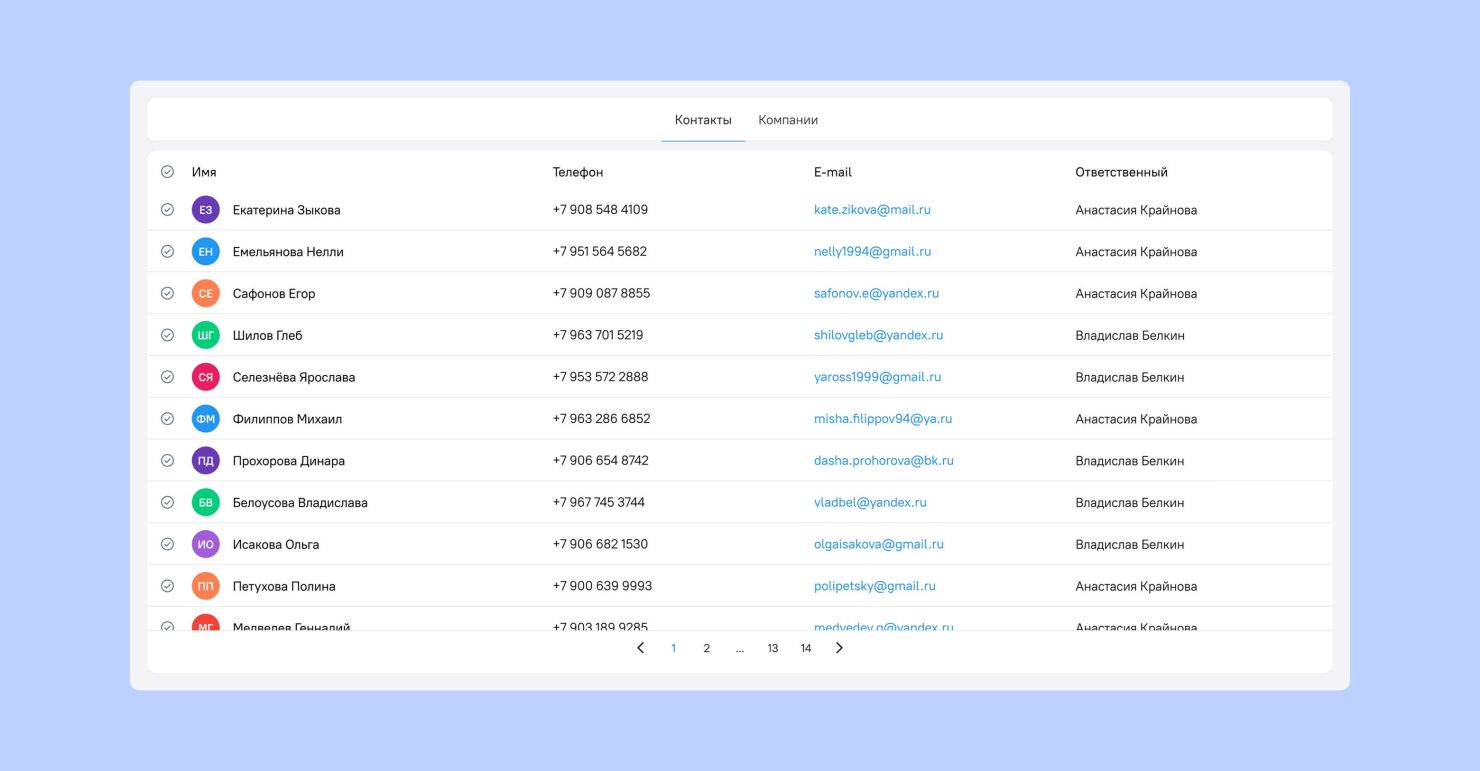Image resolution: width=1480 pixels, height=771 pixels.
Task: Check the Исакова Ольга row checkbox
Action: (x=167, y=545)
